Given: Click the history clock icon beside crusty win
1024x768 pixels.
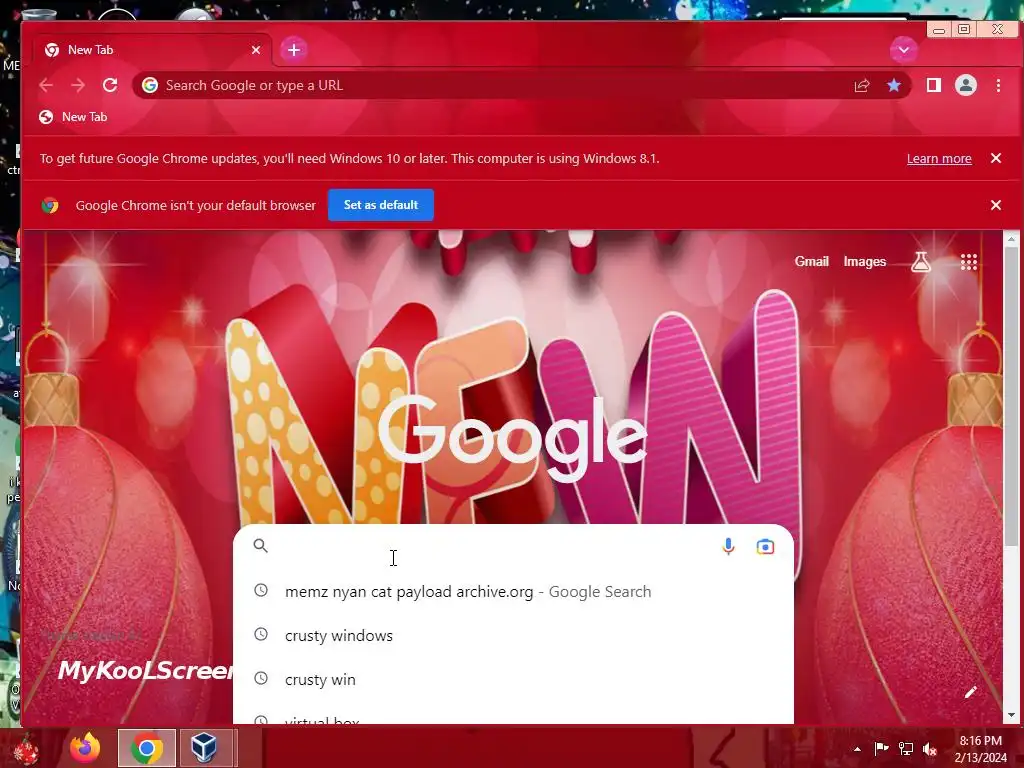Looking at the screenshot, I should coord(261,678).
